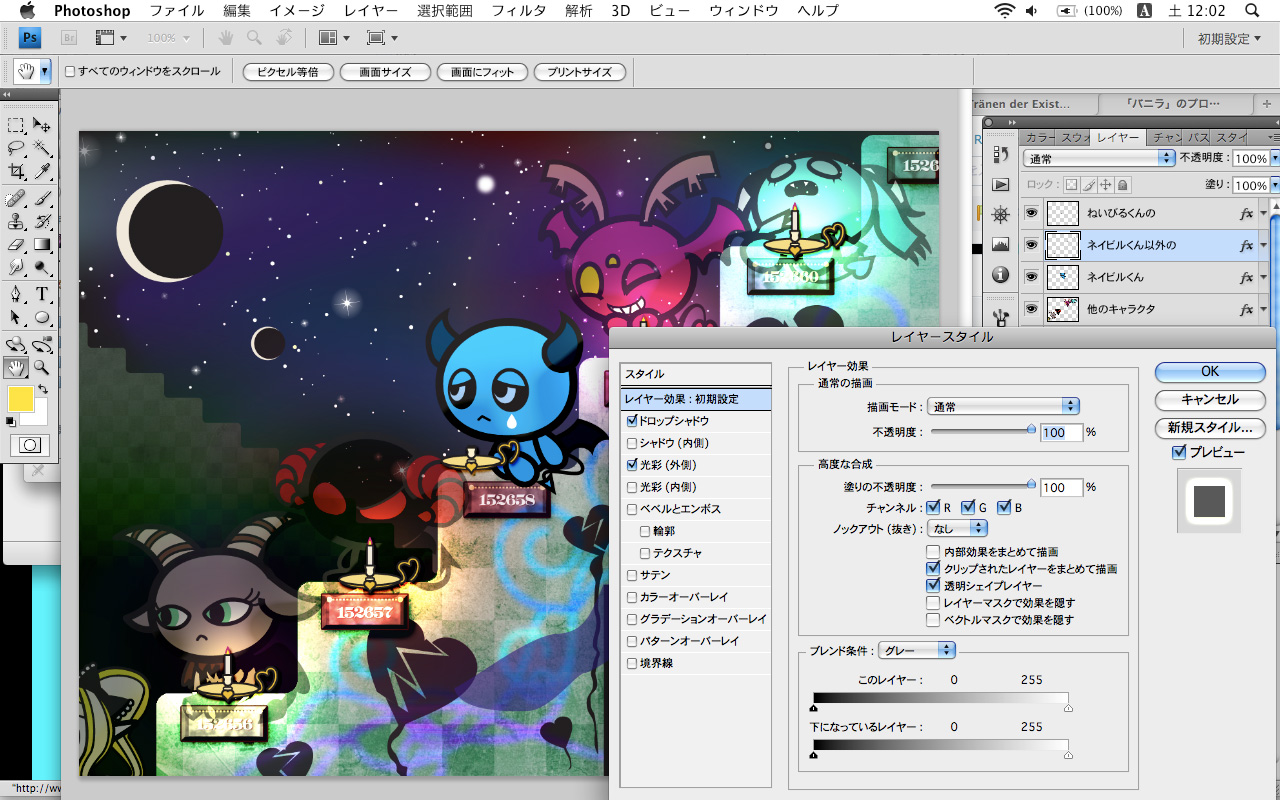Select the Healing Brush tool
This screenshot has height=800, width=1280.
(x=16, y=198)
